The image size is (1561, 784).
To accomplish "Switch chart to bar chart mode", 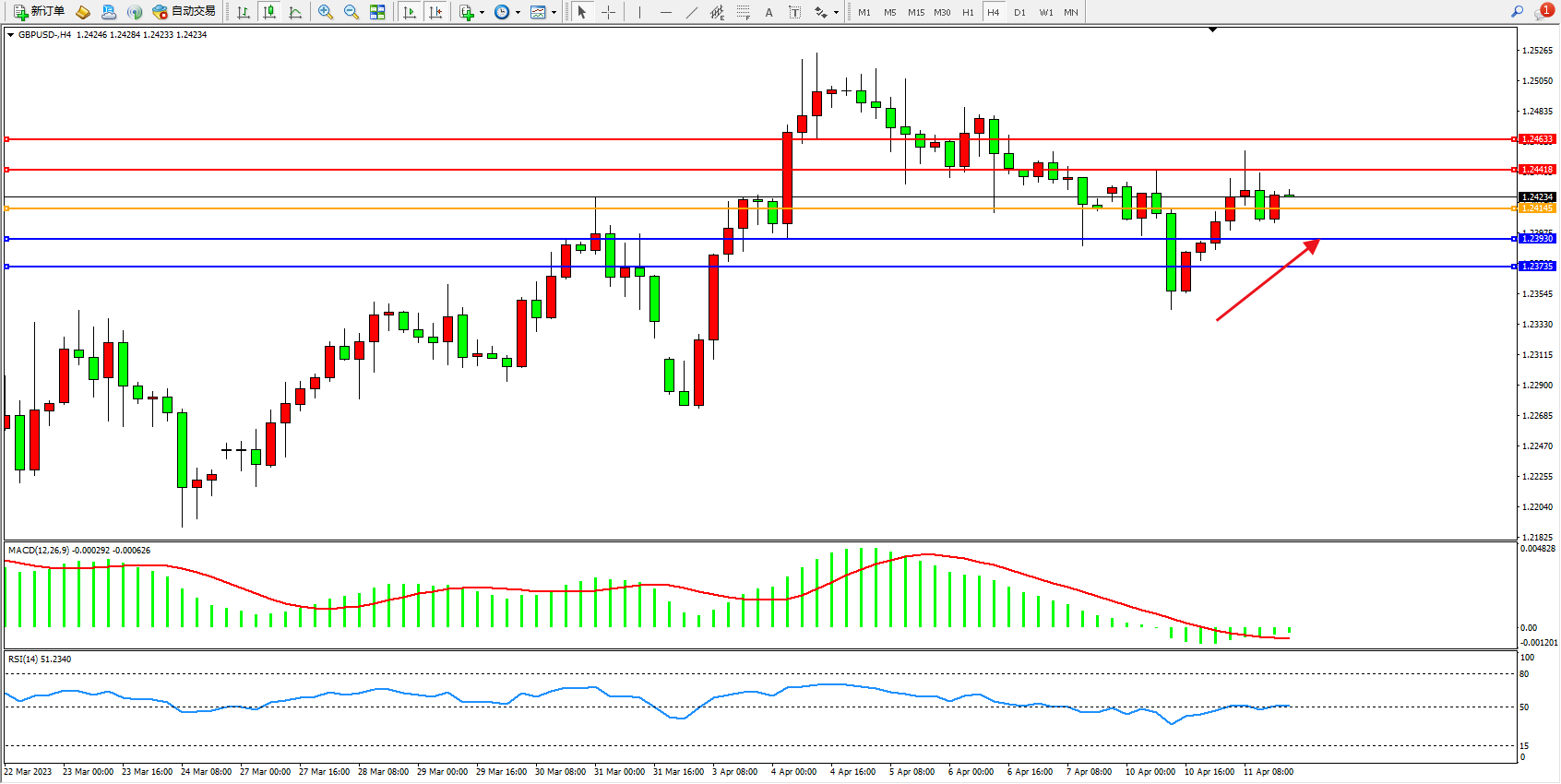I will (244, 12).
